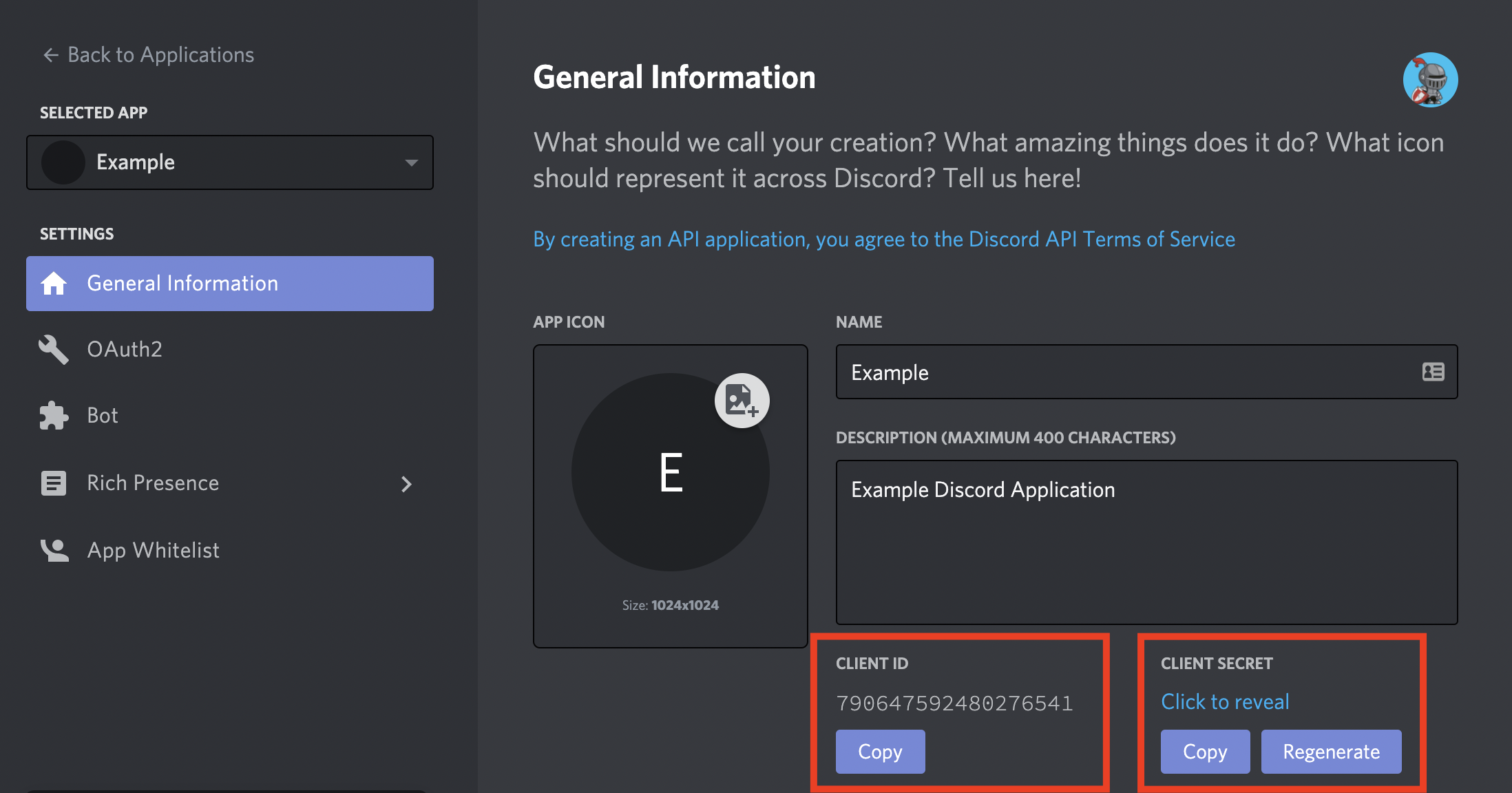The width and height of the screenshot is (1512, 793).
Task: Copy the Client Secret
Action: point(1205,752)
